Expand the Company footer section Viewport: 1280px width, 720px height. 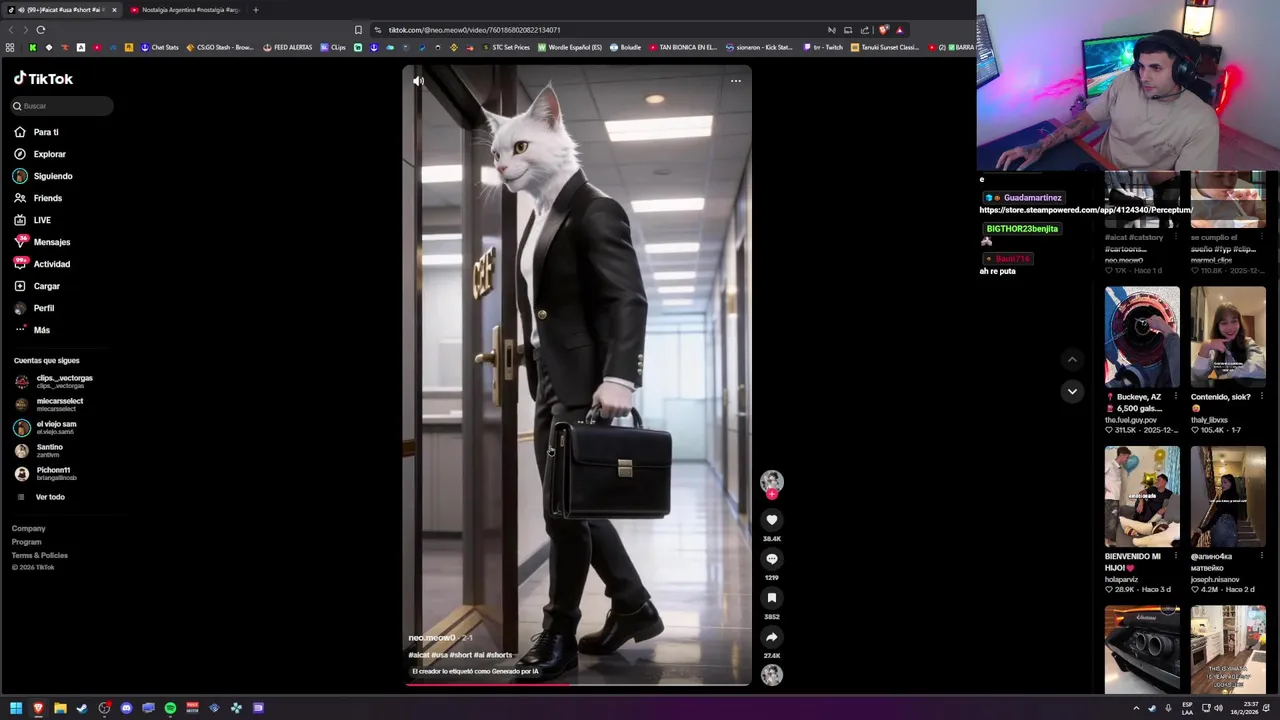(x=29, y=529)
